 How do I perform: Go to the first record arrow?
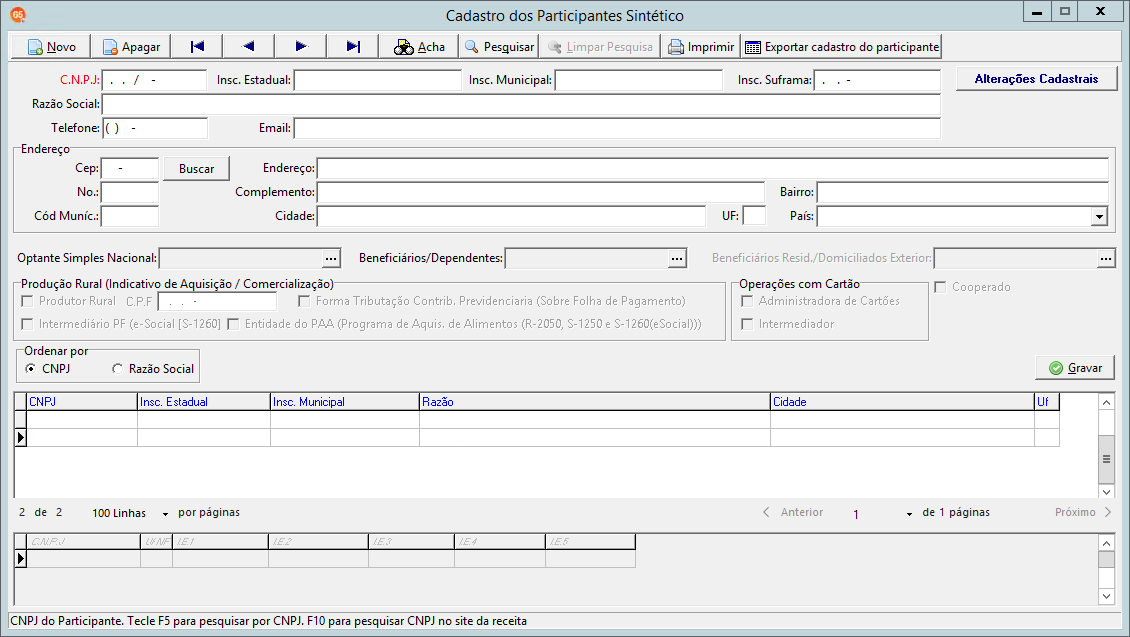point(197,46)
